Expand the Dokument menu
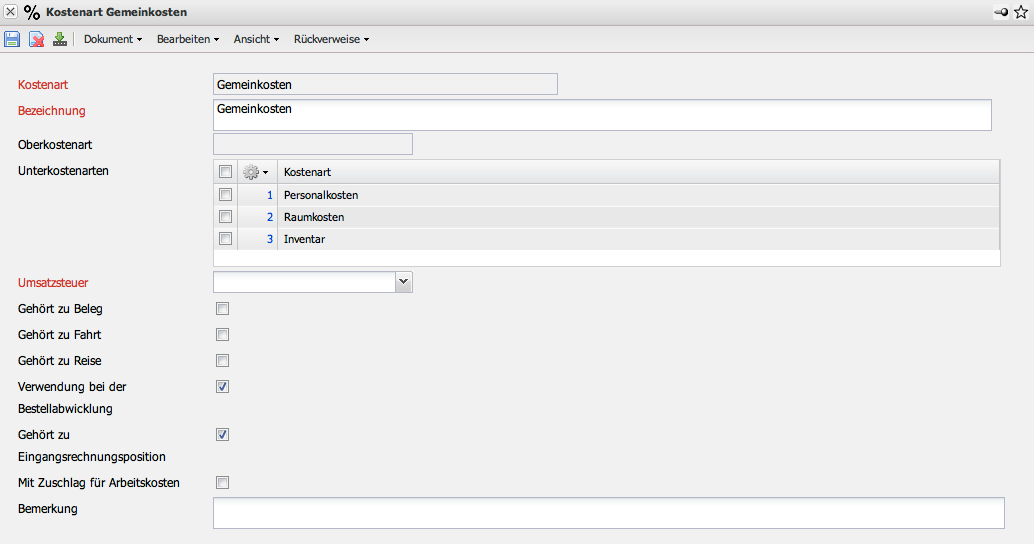The width and height of the screenshot is (1034, 544). [x=112, y=39]
